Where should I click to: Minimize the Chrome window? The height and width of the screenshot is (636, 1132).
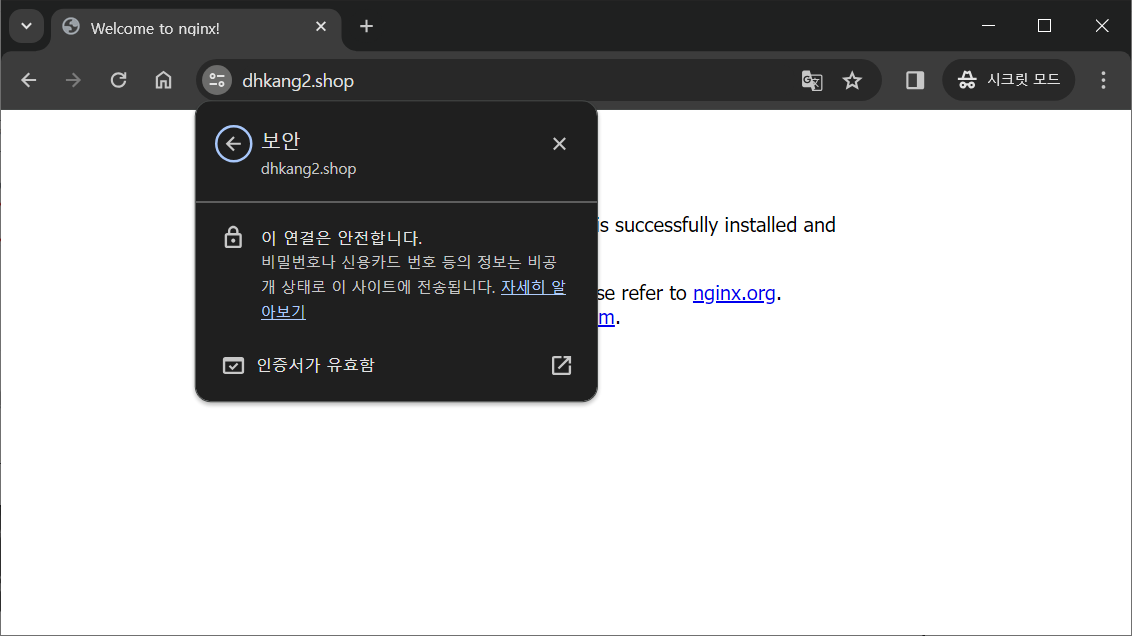pos(988,26)
